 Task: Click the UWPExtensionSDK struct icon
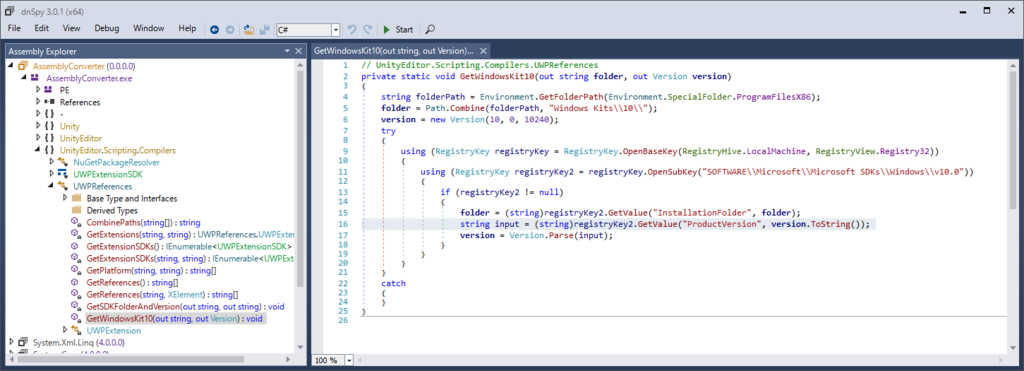coord(63,174)
